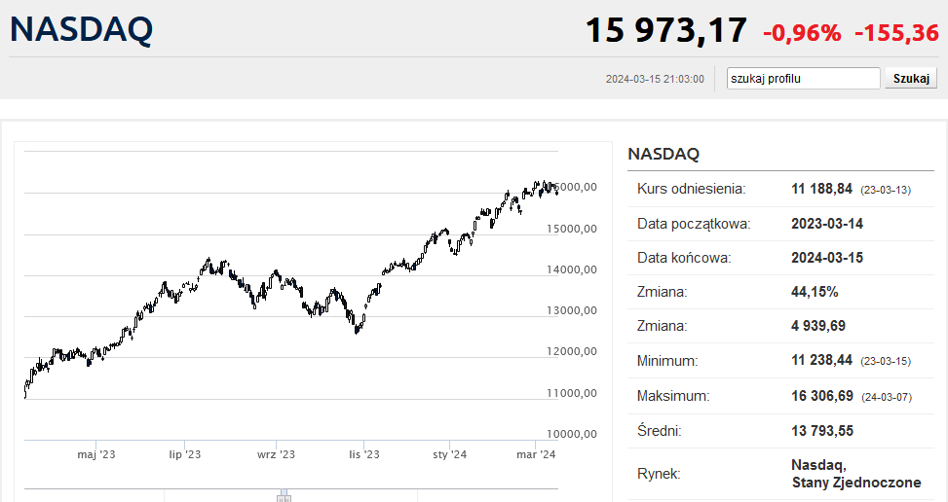948x502 pixels.
Task: Click the chart range slider handle below the chart
Action: coord(284,496)
